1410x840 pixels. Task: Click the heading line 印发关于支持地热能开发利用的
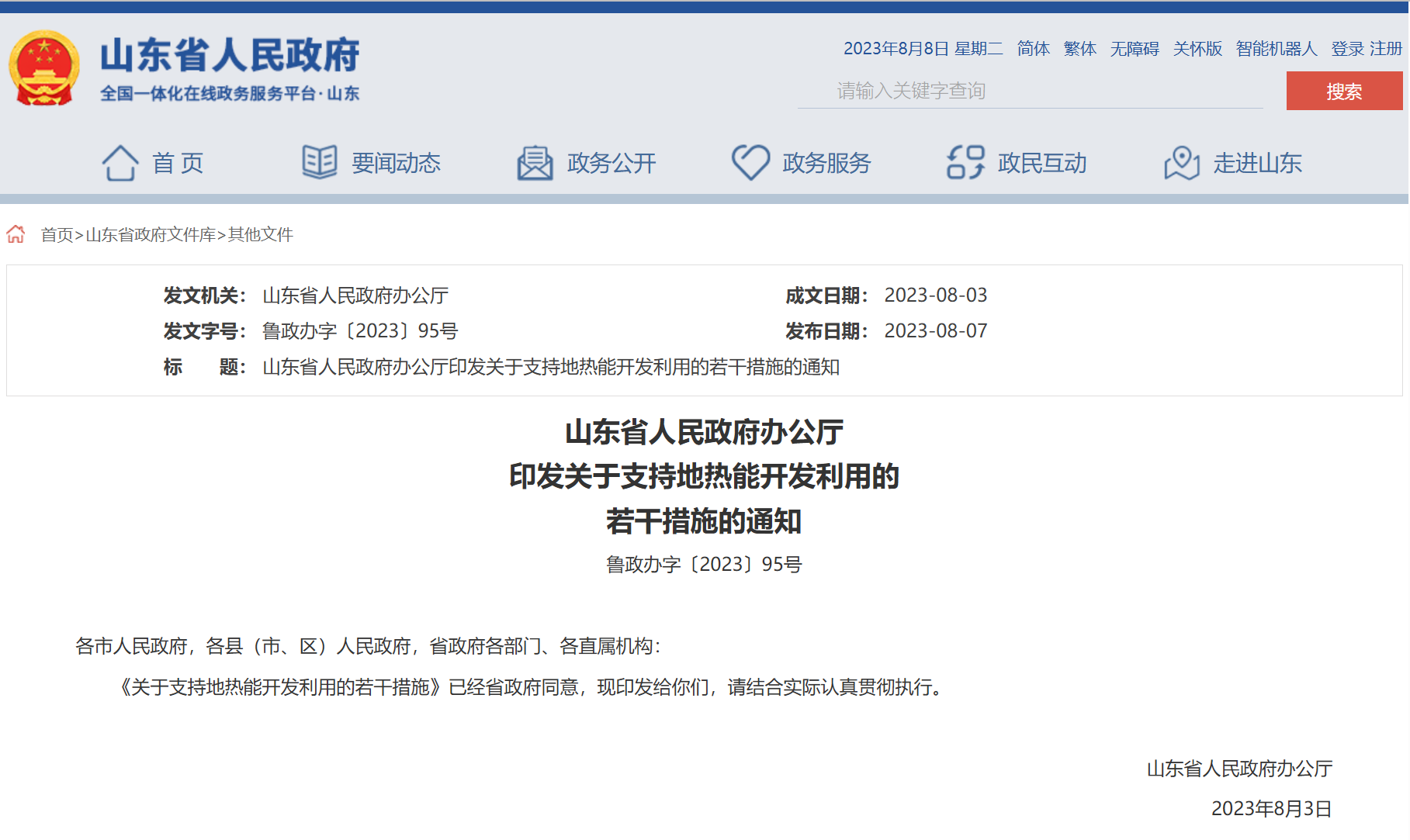coord(704,476)
